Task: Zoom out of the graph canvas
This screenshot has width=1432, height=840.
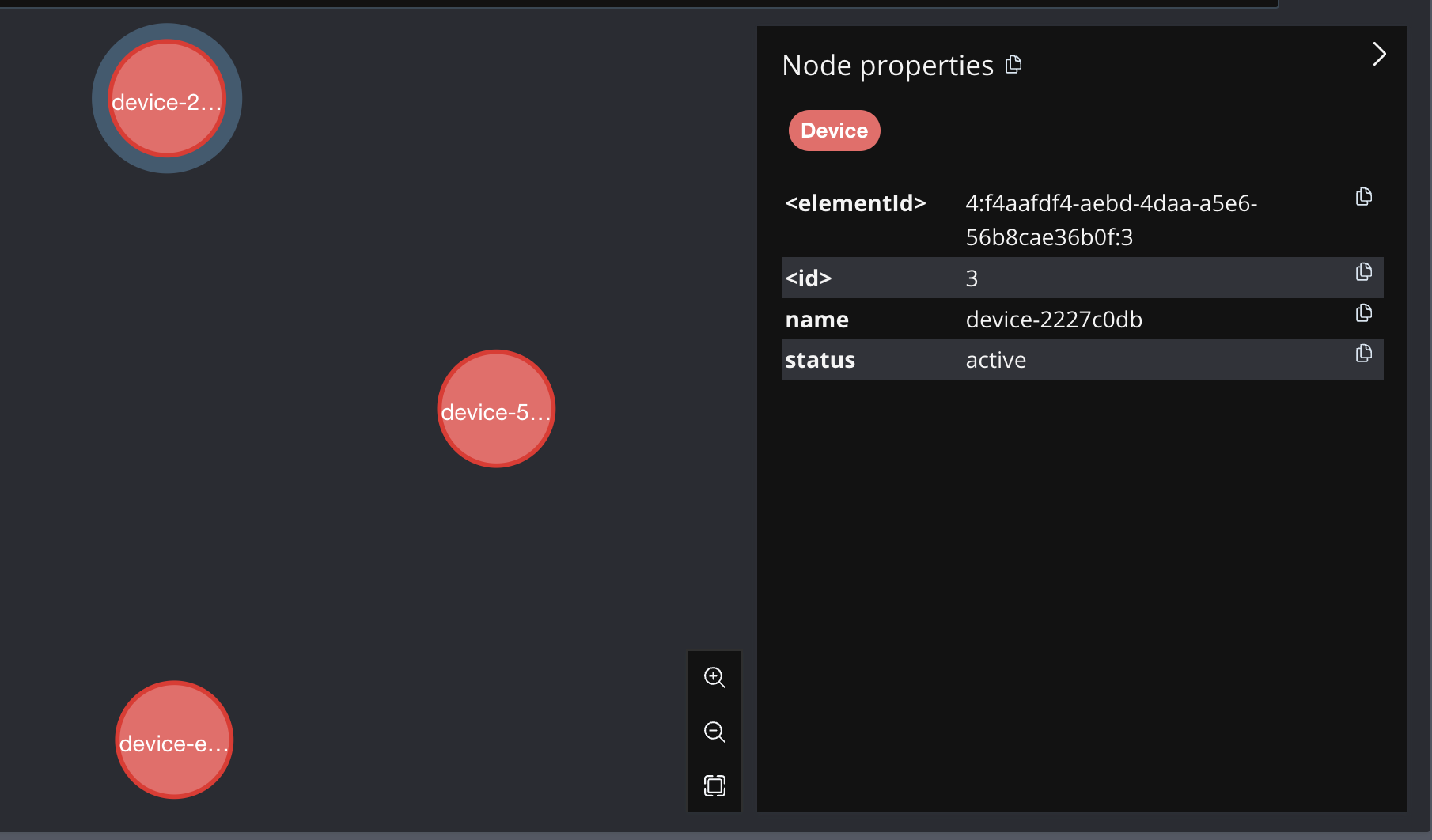Action: coord(714,732)
